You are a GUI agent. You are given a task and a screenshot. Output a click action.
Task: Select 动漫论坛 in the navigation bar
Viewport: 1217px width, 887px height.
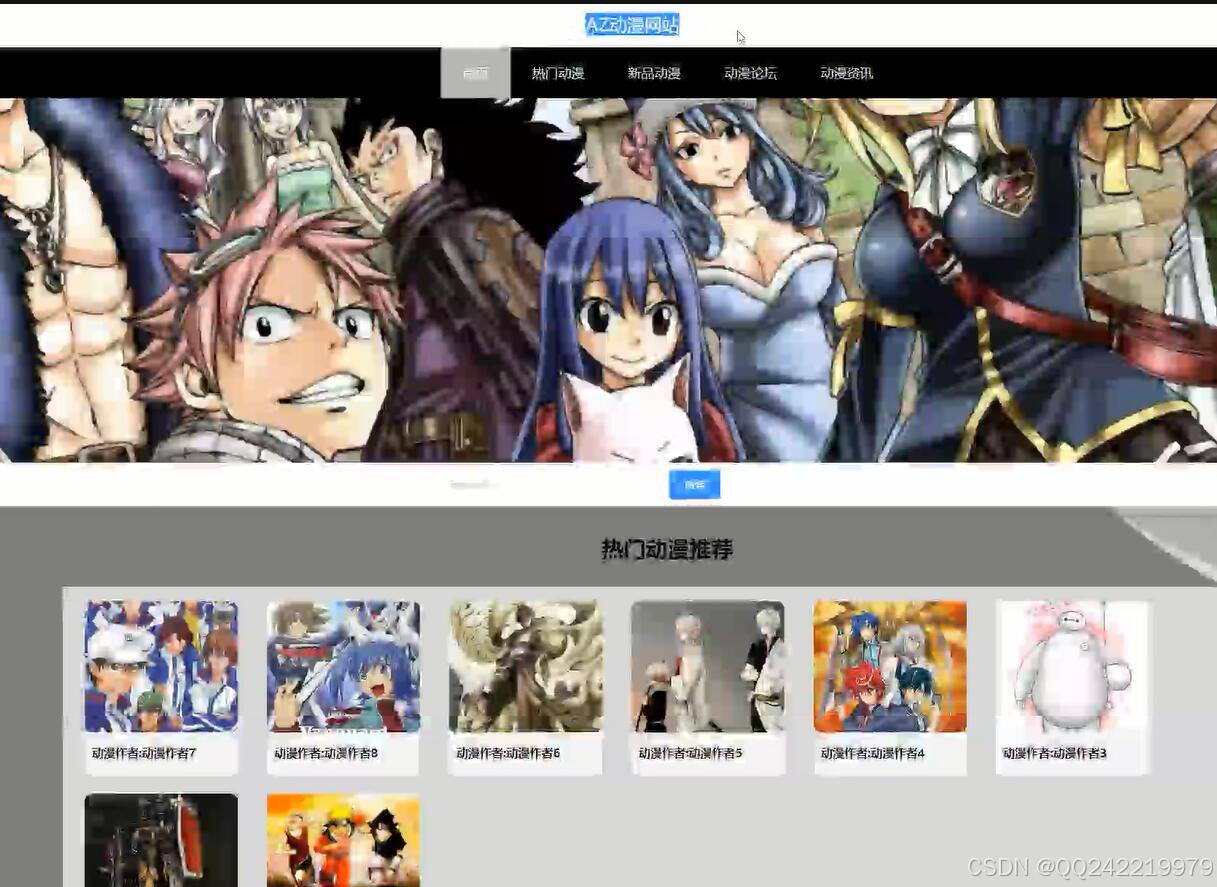pos(750,73)
